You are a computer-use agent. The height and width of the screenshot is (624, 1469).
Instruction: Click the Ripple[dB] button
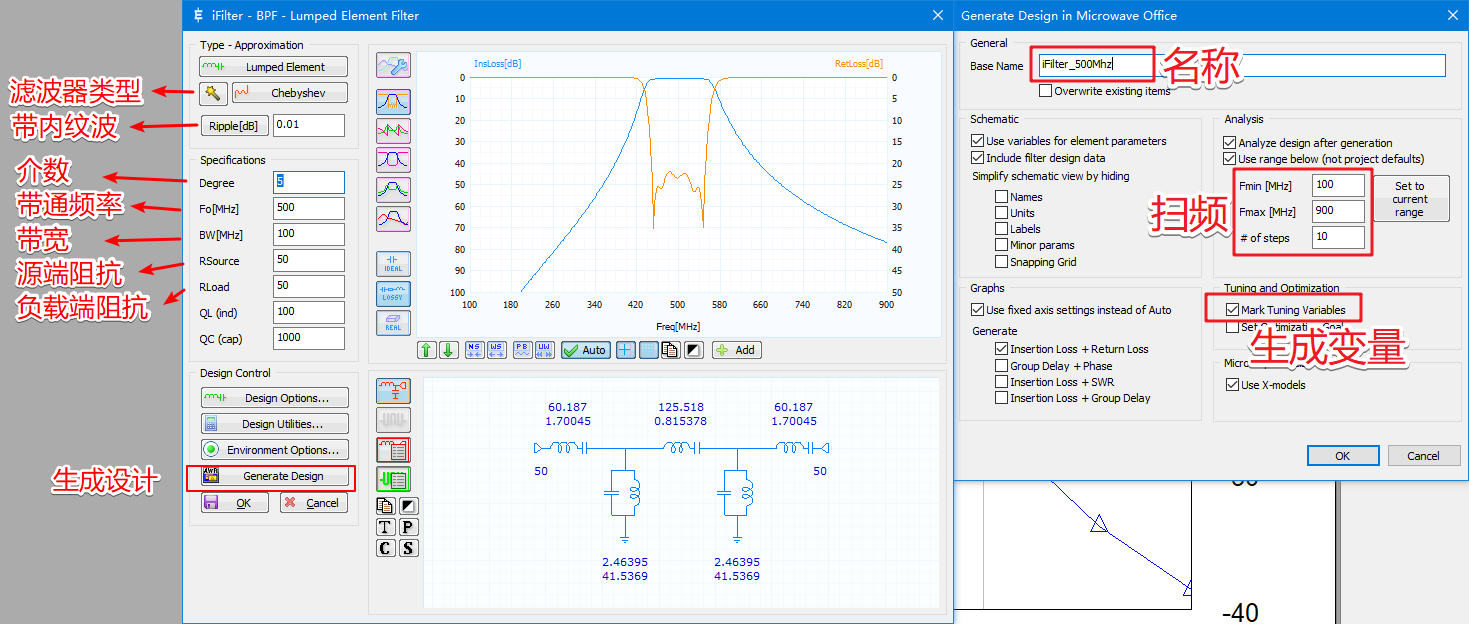pos(234,126)
